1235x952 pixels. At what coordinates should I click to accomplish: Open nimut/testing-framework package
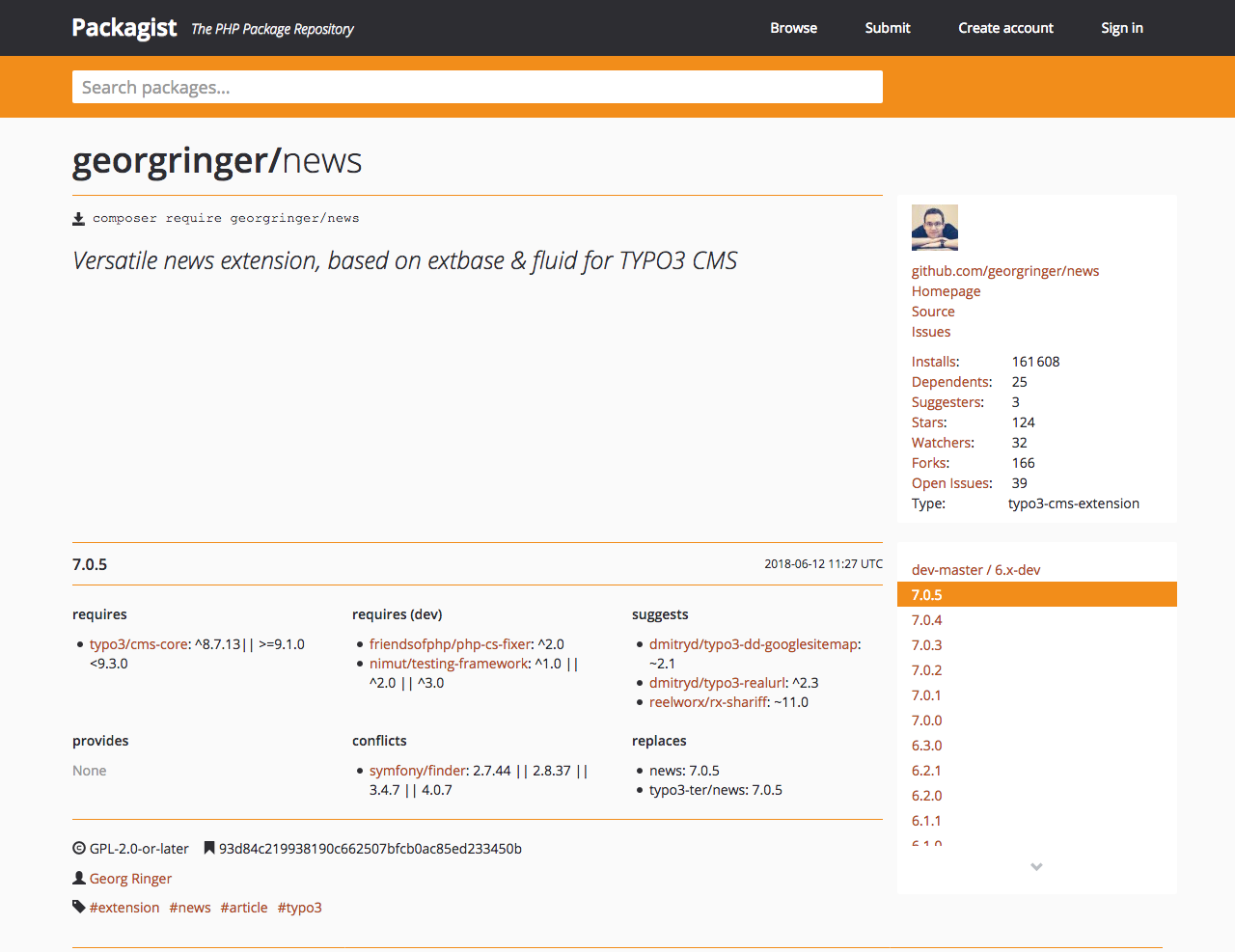pos(449,664)
